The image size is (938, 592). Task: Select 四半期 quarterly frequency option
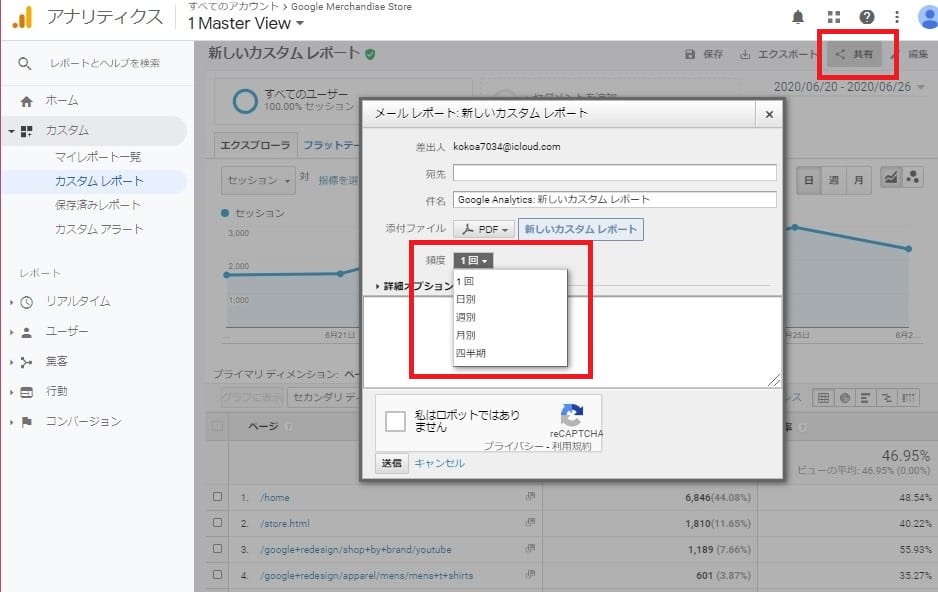[510, 353]
